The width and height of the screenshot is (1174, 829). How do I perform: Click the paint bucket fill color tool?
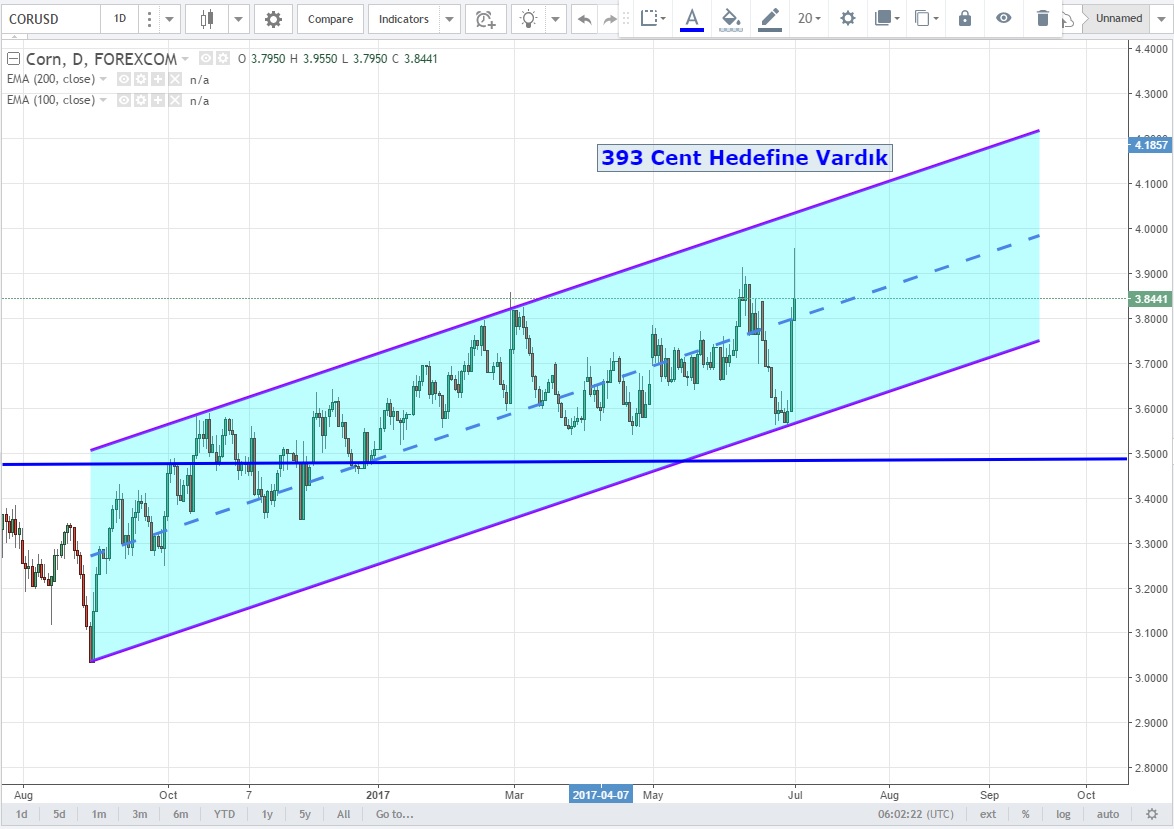tap(731, 18)
